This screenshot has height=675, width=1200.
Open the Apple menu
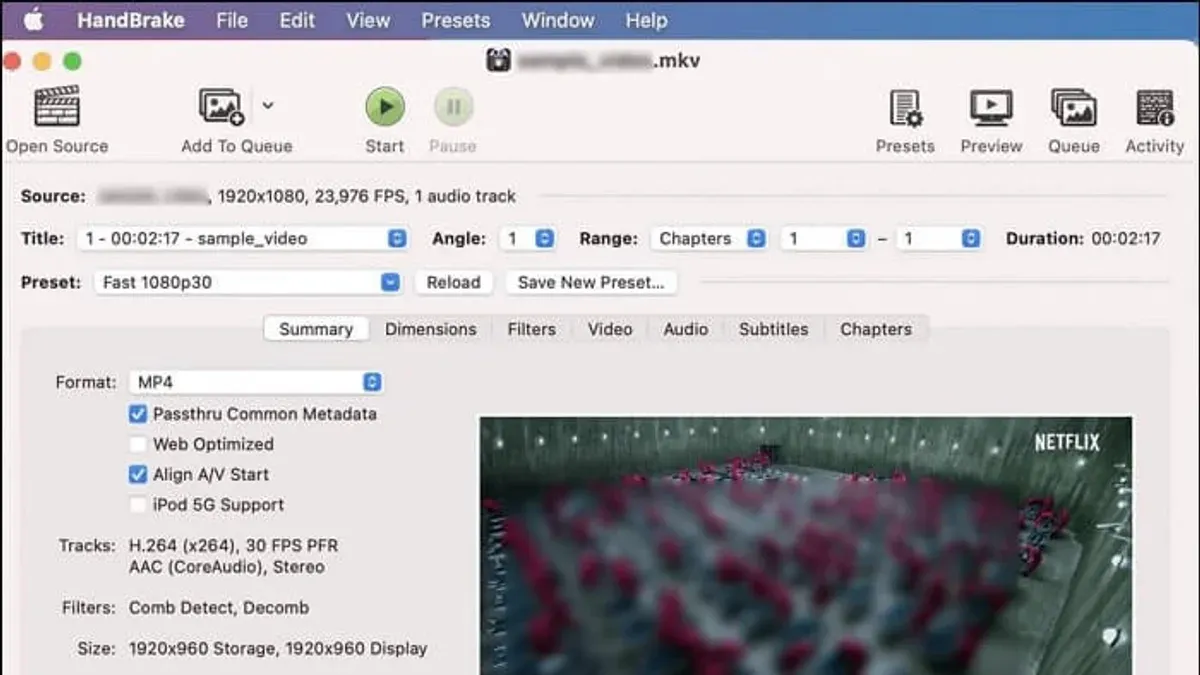pyautogui.click(x=34, y=20)
